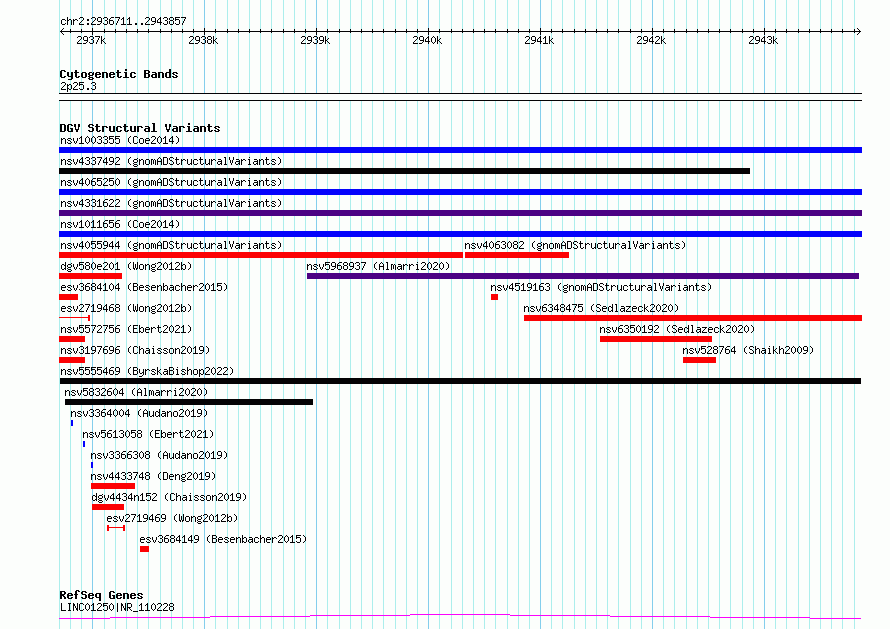This screenshot has height=629, width=890.
Task: Select nsv3197696 (Chaisson2019) label
Action: 135,350
